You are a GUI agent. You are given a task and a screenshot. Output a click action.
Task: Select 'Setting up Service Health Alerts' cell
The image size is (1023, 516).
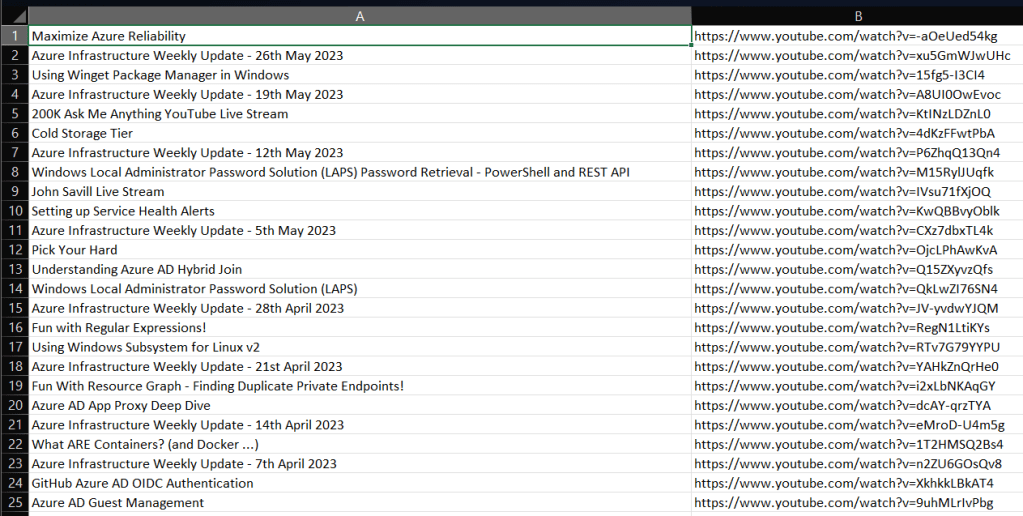(123, 211)
